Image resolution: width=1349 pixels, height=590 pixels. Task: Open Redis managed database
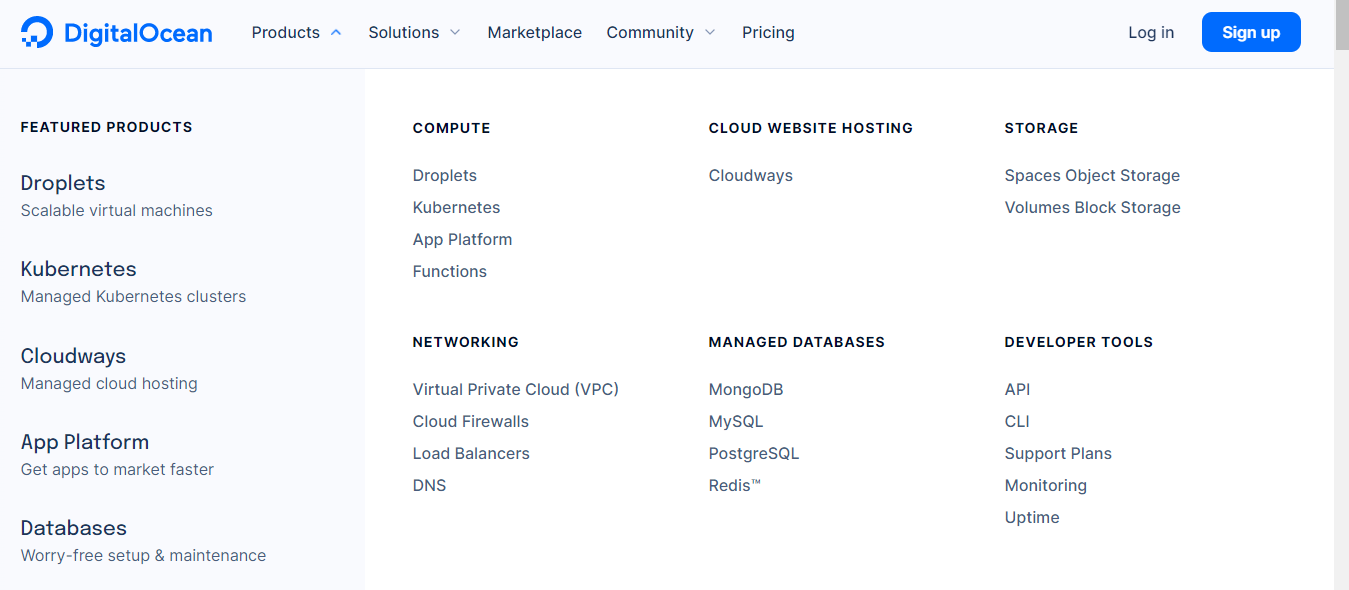(735, 485)
